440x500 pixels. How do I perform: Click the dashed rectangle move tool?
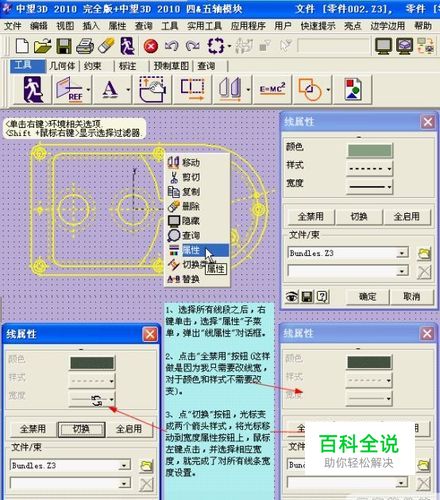pyautogui.click(x=193, y=89)
